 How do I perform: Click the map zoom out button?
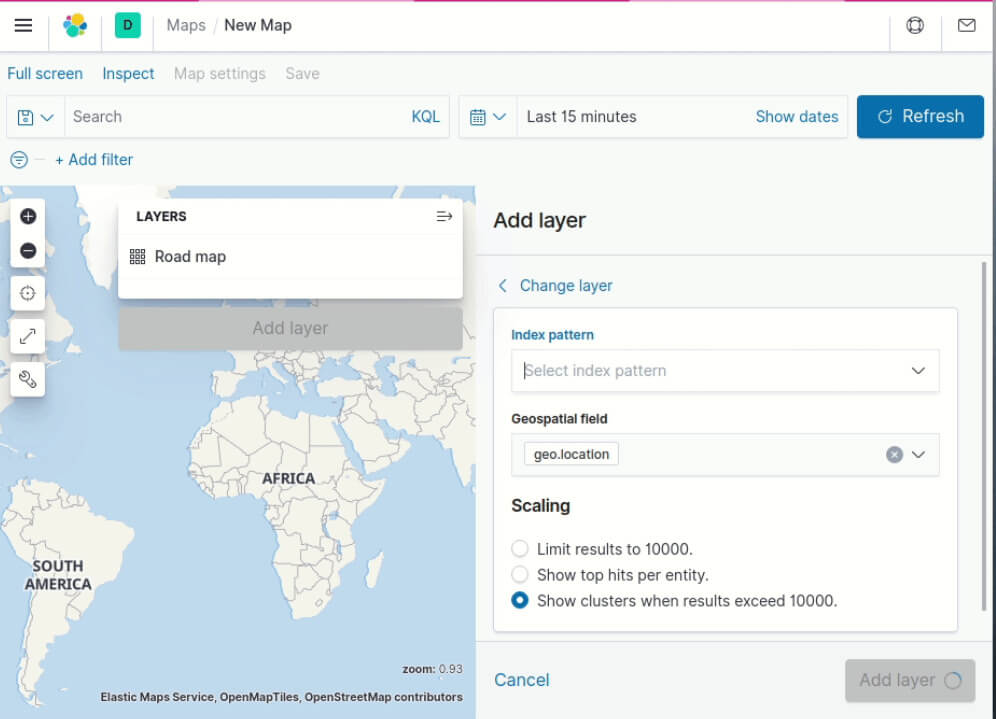(x=28, y=251)
